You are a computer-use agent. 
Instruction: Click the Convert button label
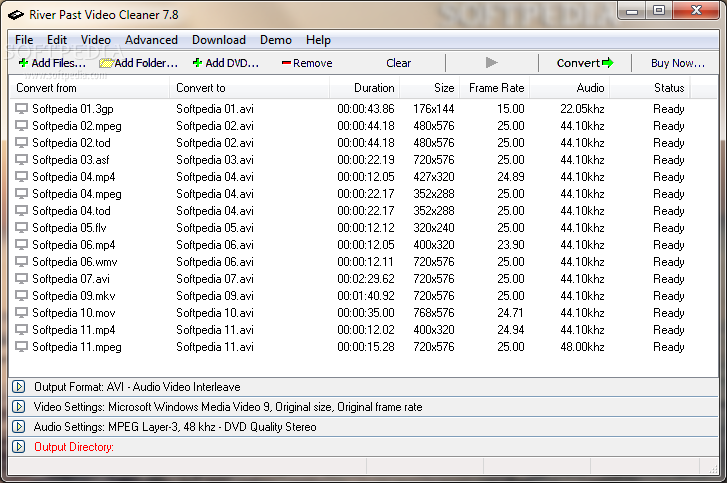click(578, 63)
